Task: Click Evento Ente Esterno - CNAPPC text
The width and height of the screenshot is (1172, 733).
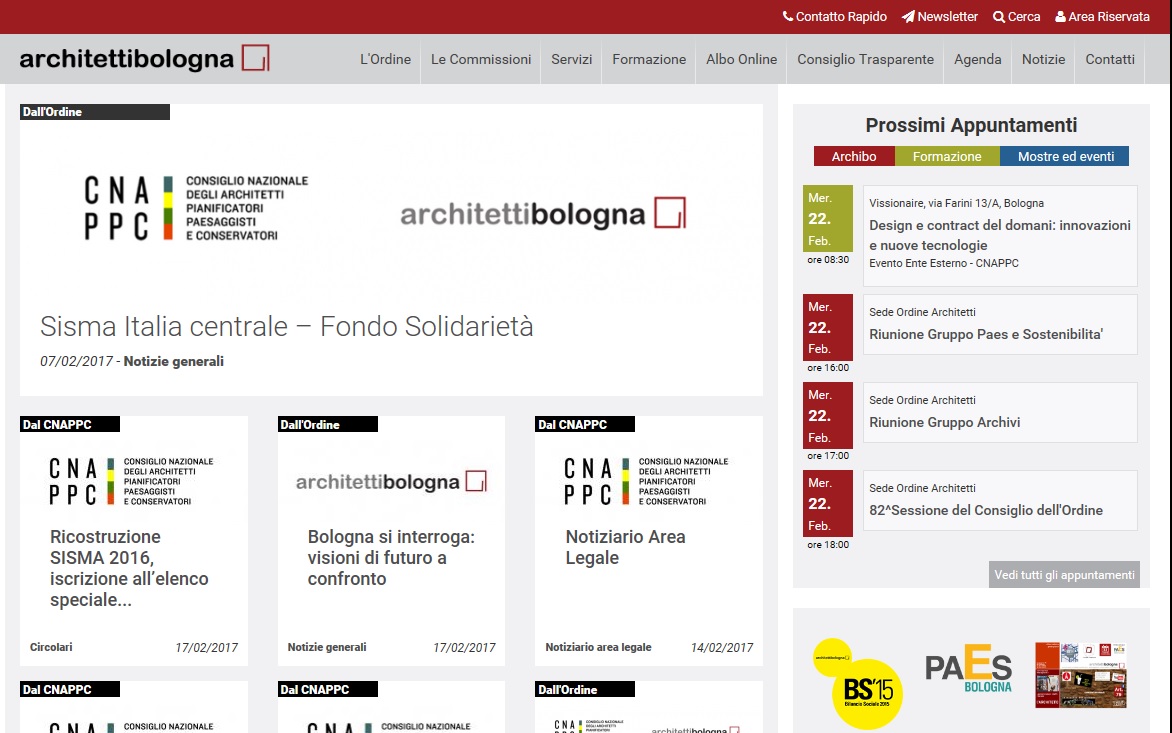Action: (943, 263)
